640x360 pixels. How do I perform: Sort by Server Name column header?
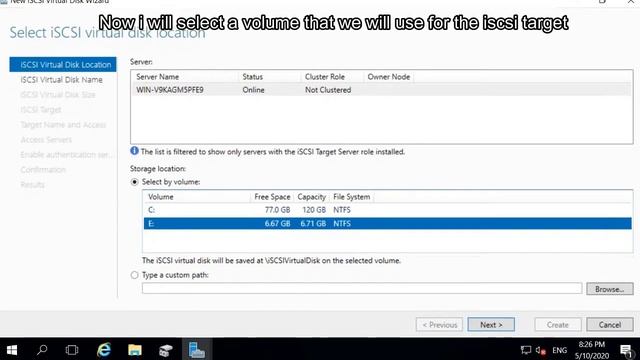click(x=158, y=77)
